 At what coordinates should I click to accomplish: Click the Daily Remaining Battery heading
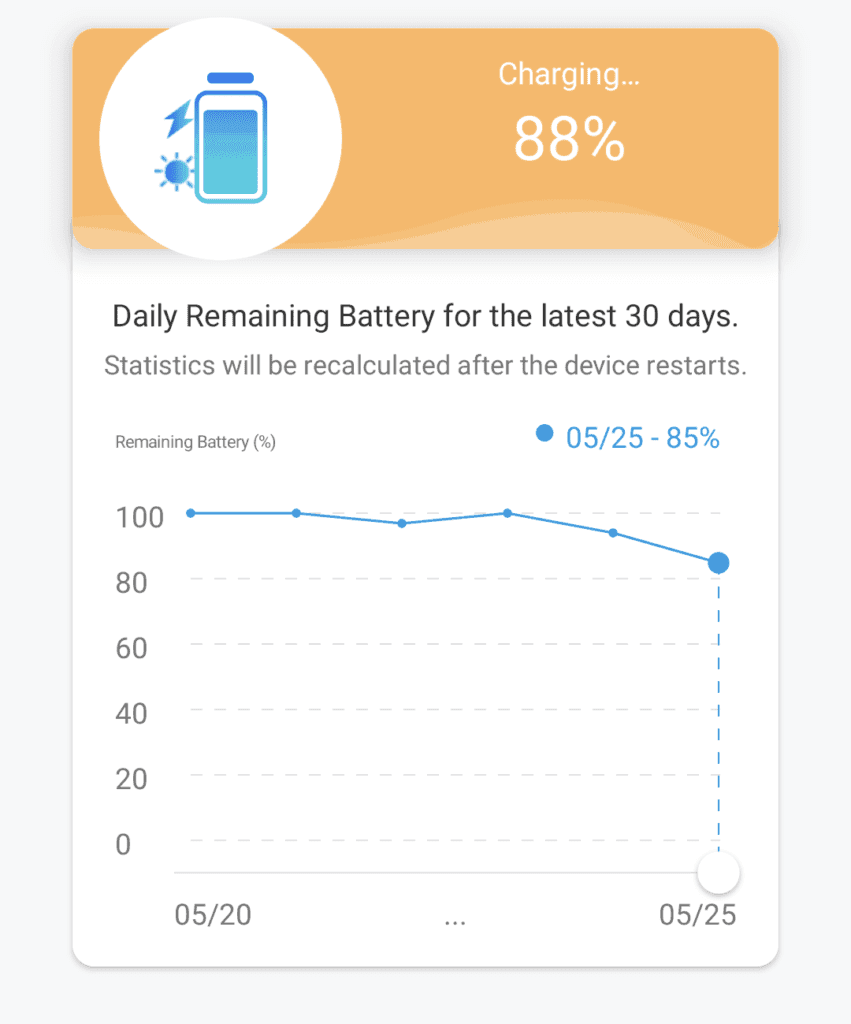click(x=425, y=316)
